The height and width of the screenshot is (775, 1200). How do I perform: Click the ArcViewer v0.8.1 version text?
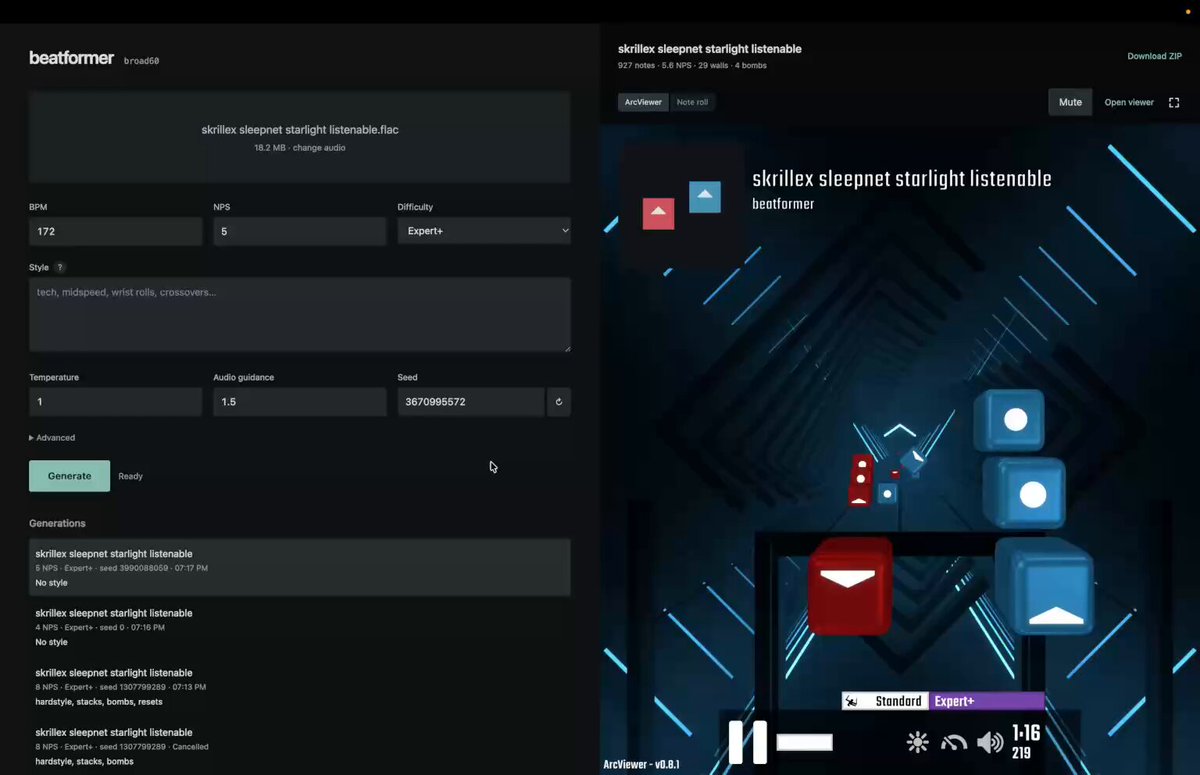click(641, 765)
